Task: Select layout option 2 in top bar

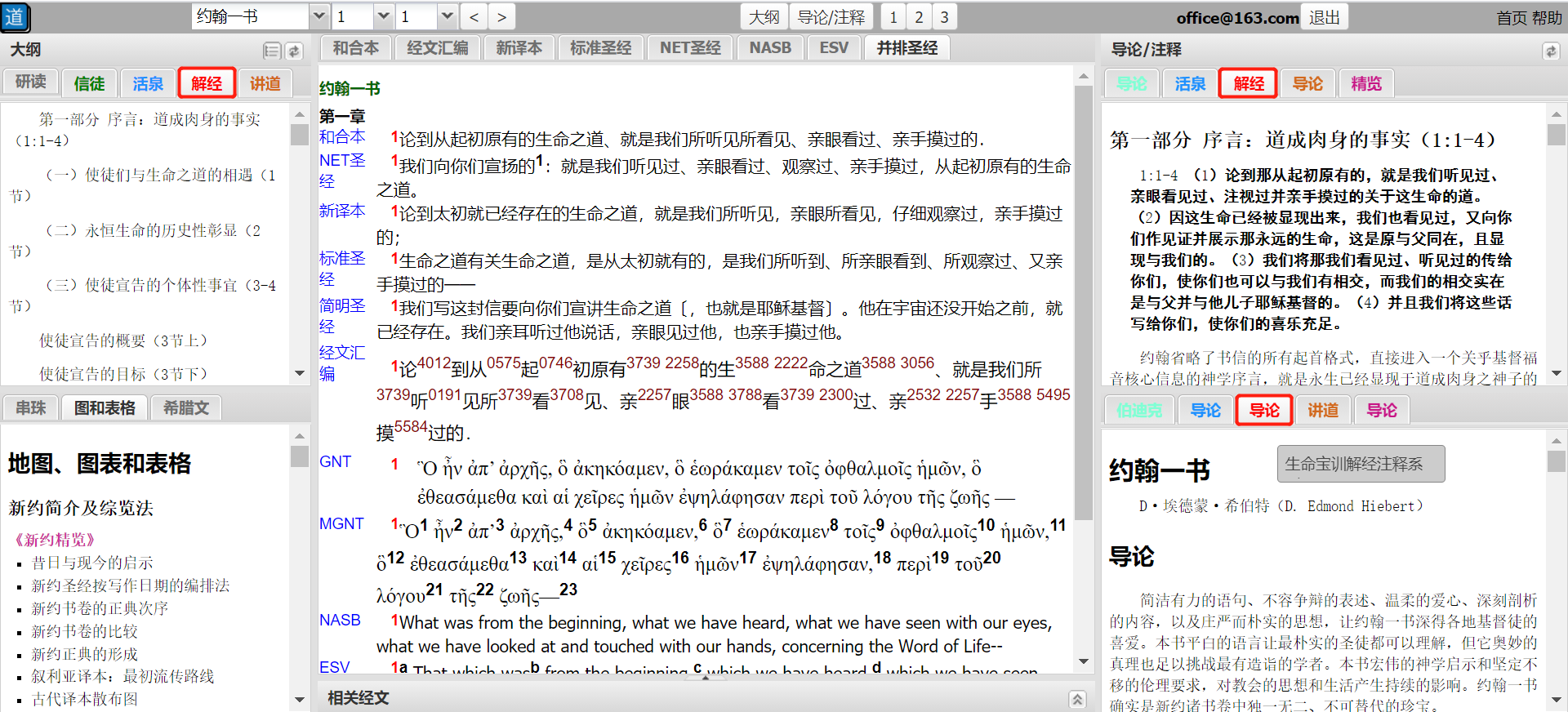Action: point(919,17)
